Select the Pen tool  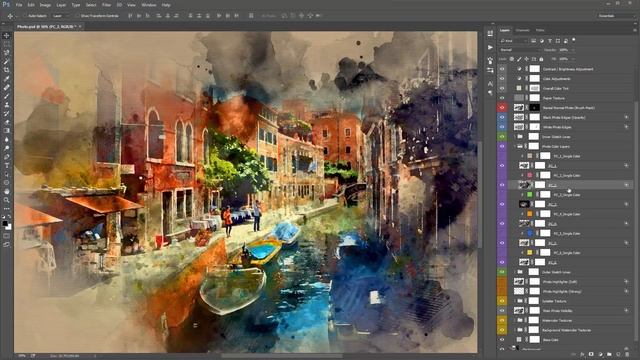point(7,156)
